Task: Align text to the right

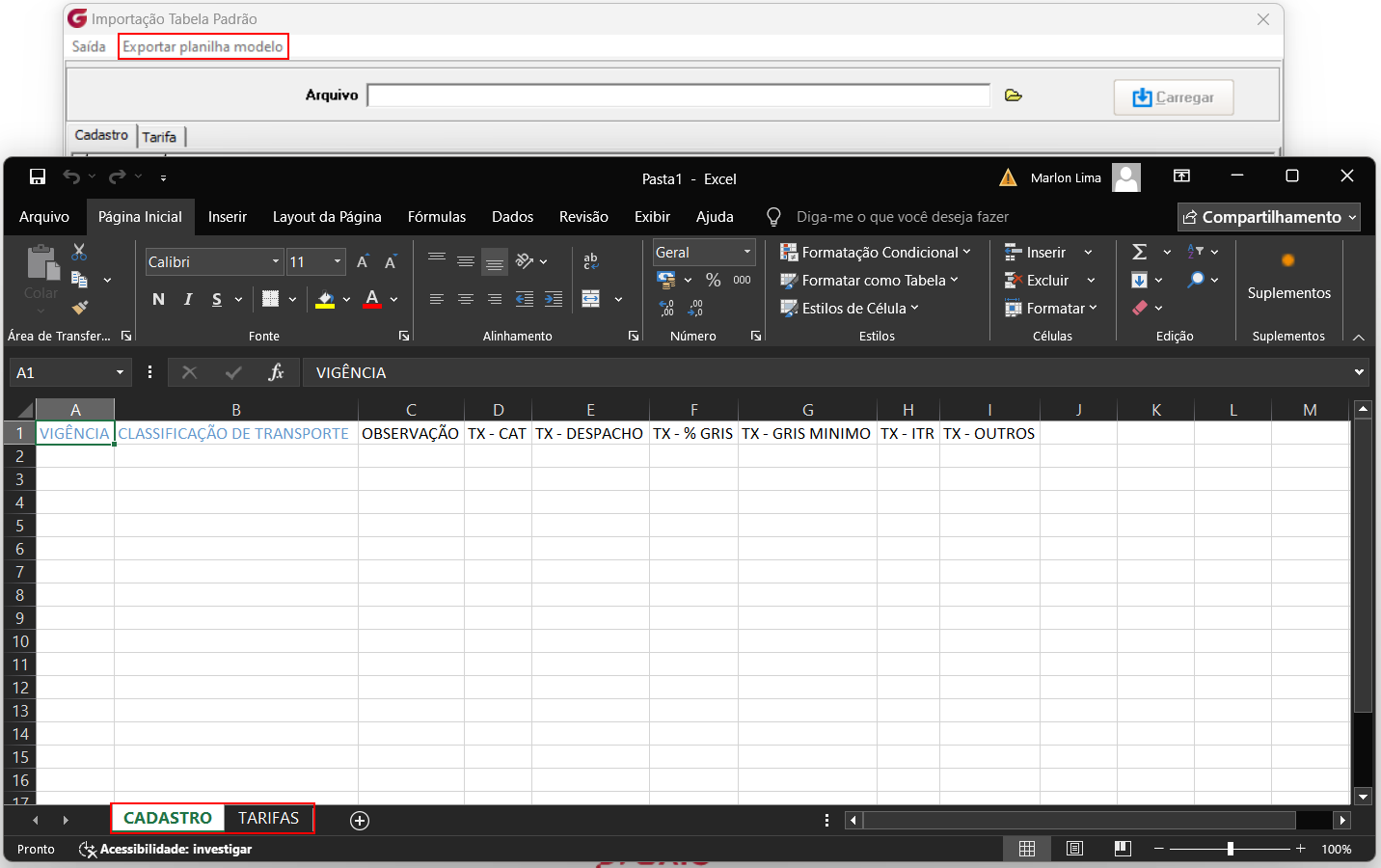Action: click(x=495, y=299)
